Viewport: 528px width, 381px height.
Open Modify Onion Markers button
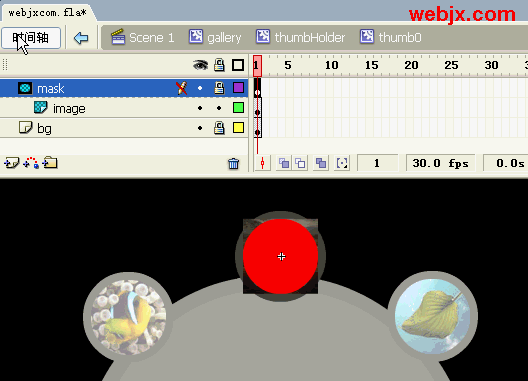342,163
